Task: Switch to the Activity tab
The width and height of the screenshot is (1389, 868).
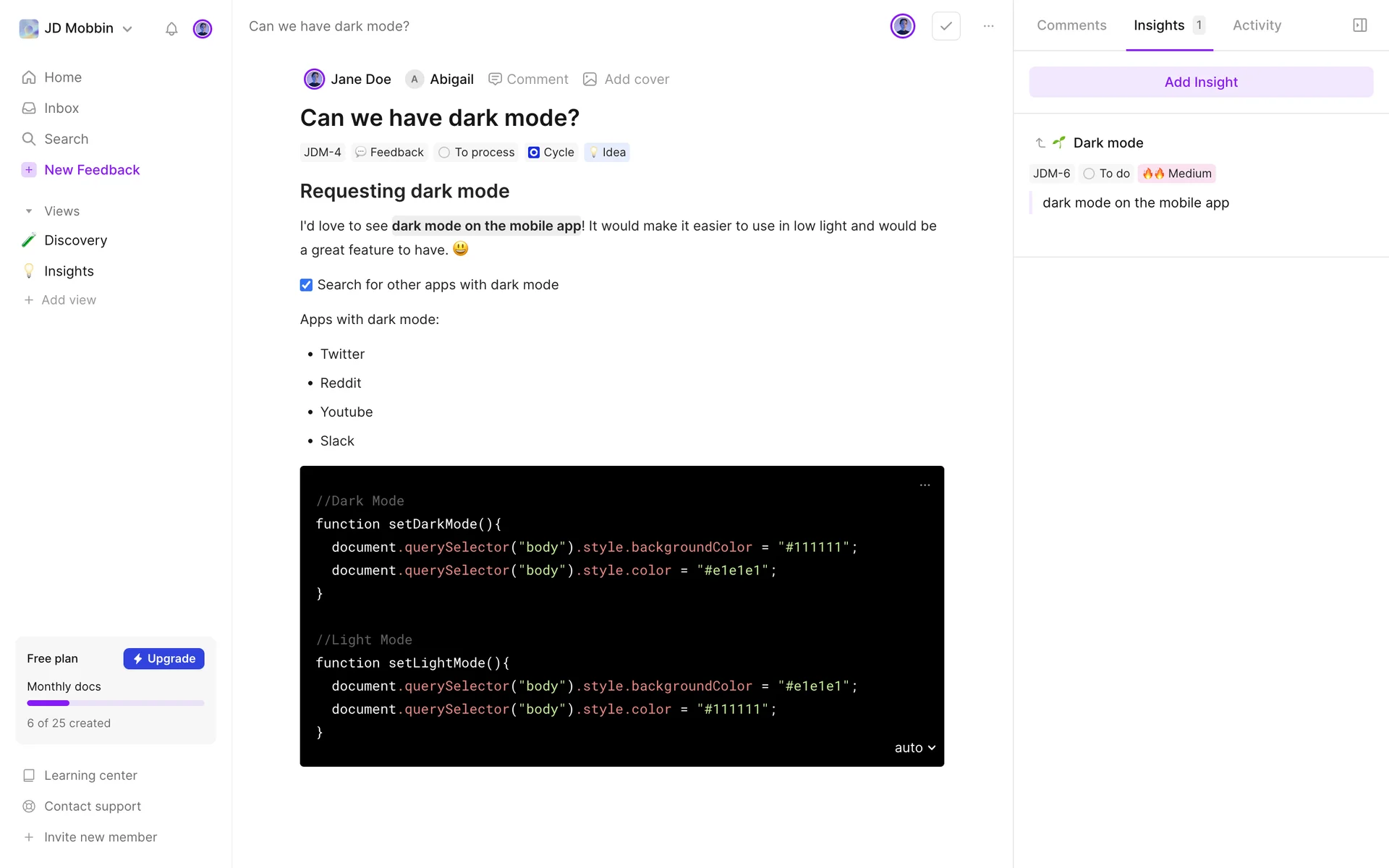Action: coord(1257,25)
